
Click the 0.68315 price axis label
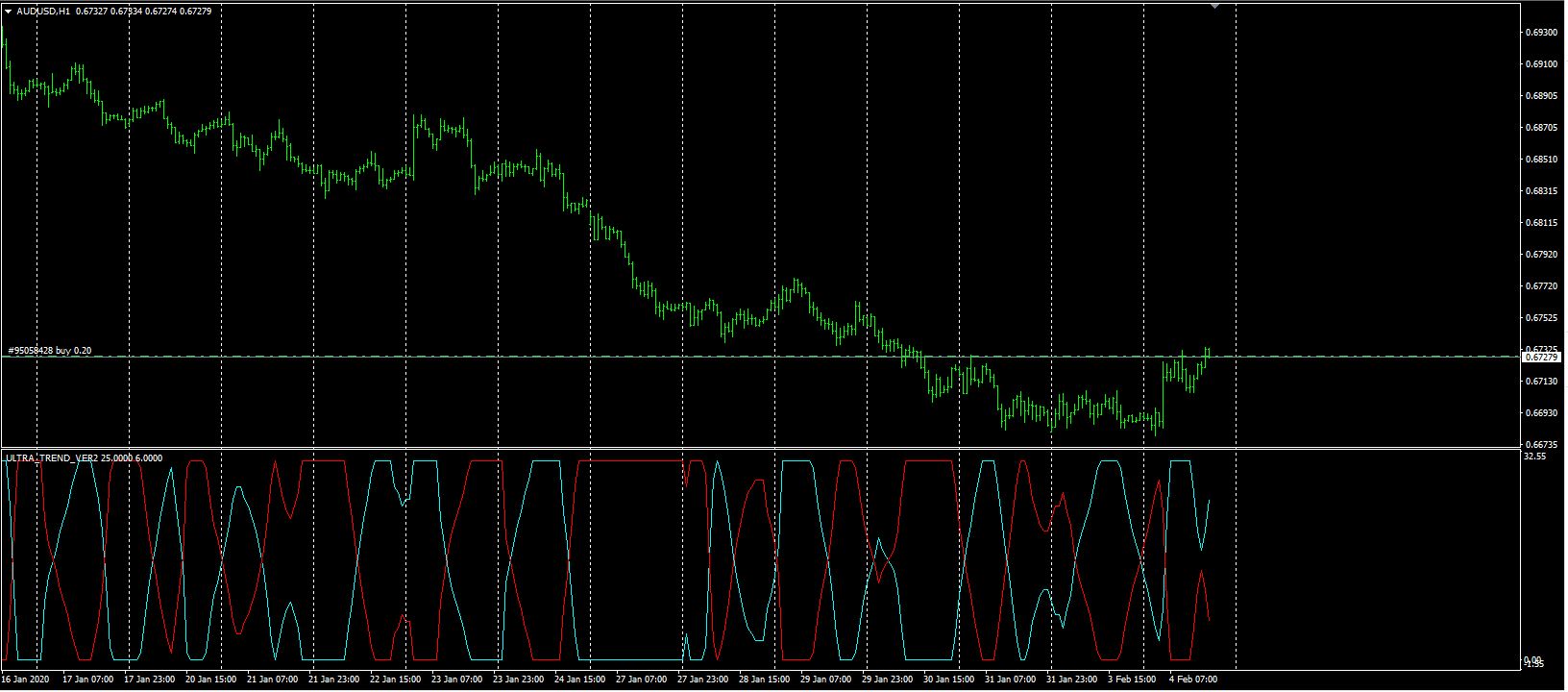coord(1540,191)
